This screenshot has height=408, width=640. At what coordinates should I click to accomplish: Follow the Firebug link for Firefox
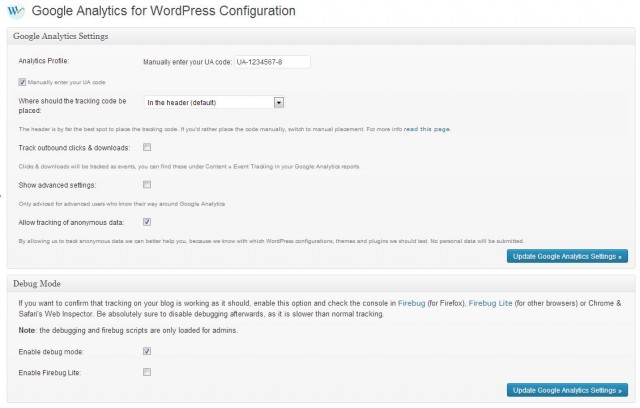tap(411, 303)
